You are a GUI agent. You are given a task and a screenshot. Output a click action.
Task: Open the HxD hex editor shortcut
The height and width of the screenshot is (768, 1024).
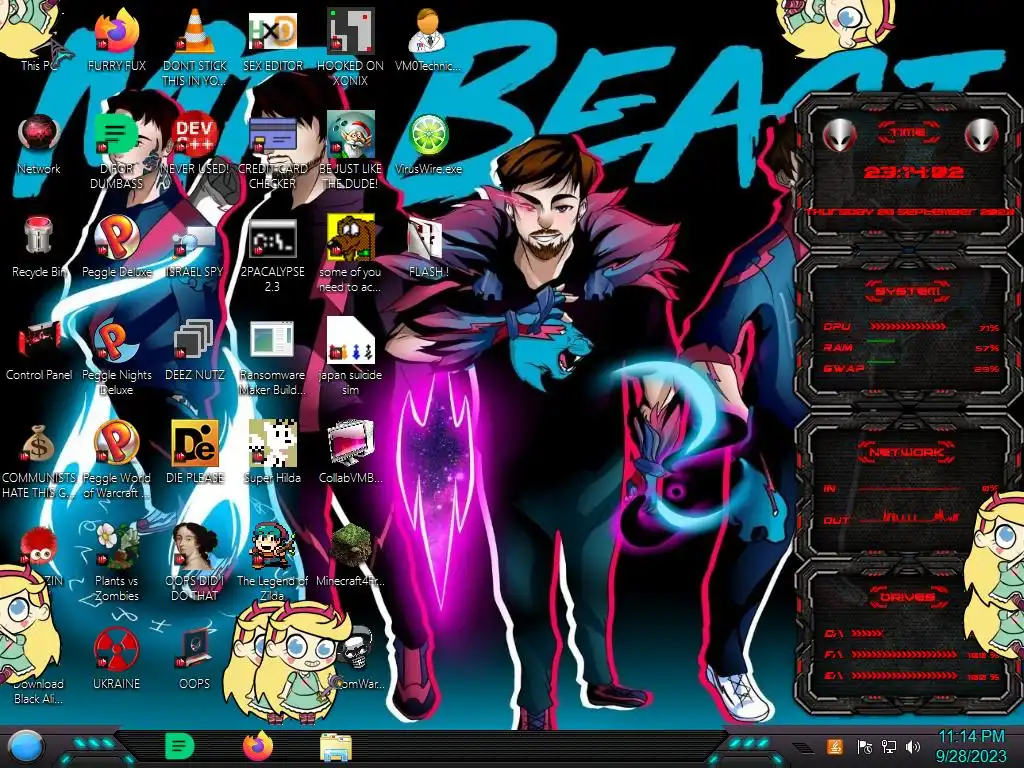272,39
